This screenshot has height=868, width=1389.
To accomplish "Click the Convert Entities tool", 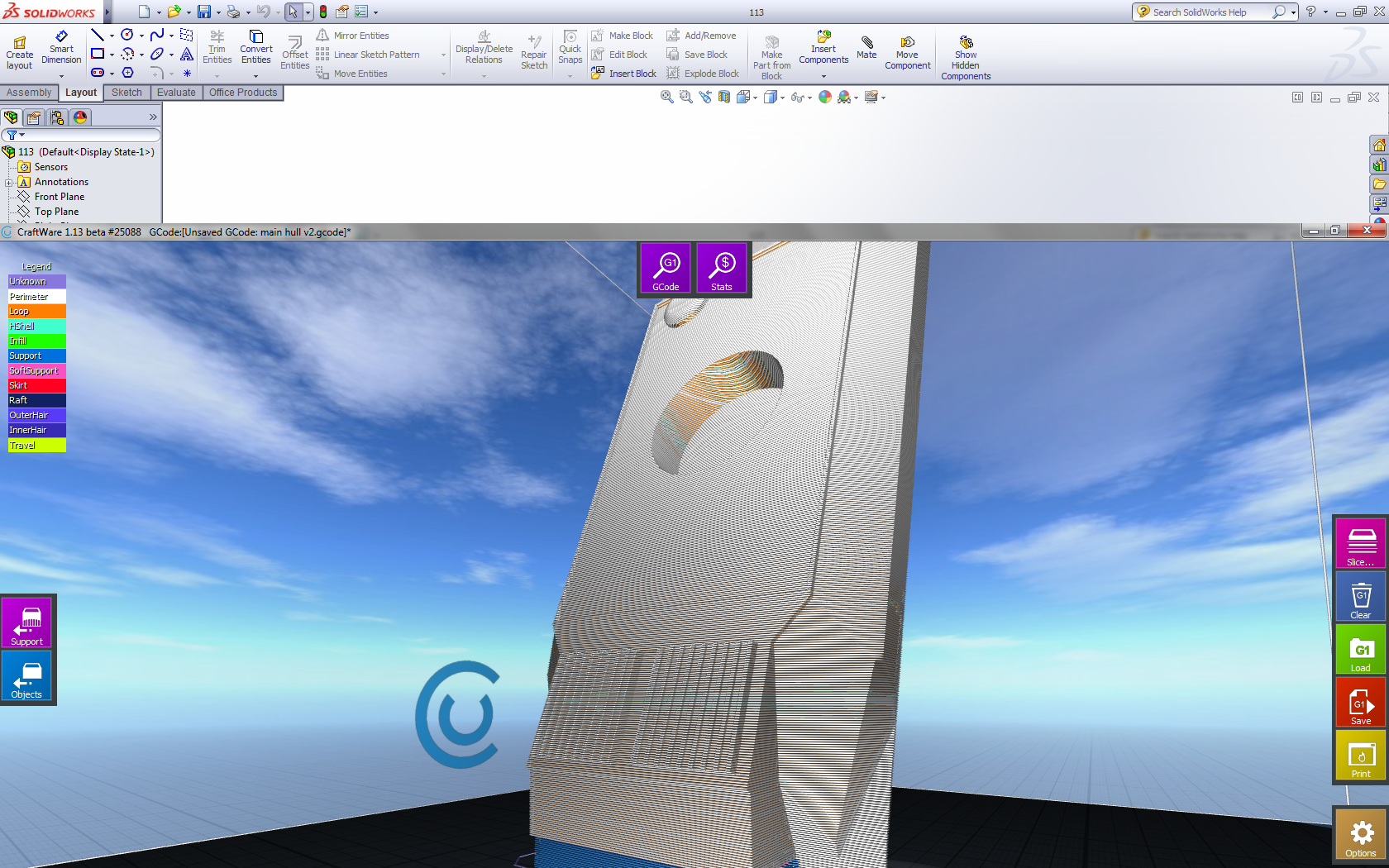I will (256, 48).
